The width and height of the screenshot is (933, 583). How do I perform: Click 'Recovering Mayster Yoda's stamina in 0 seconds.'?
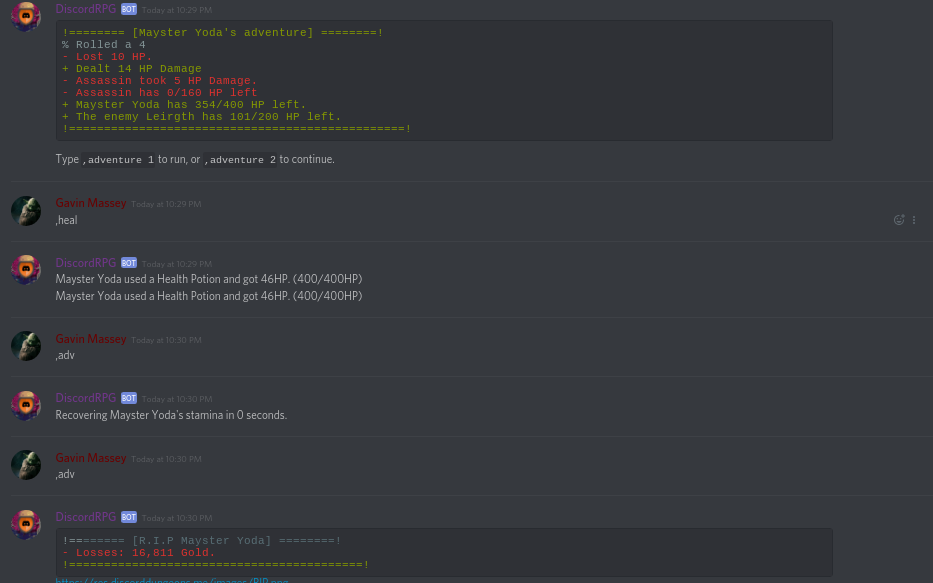coord(171,415)
